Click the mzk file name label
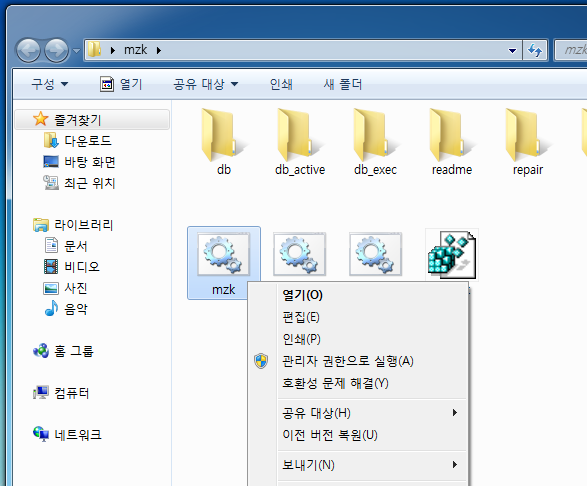The image size is (587, 486). tap(223, 289)
